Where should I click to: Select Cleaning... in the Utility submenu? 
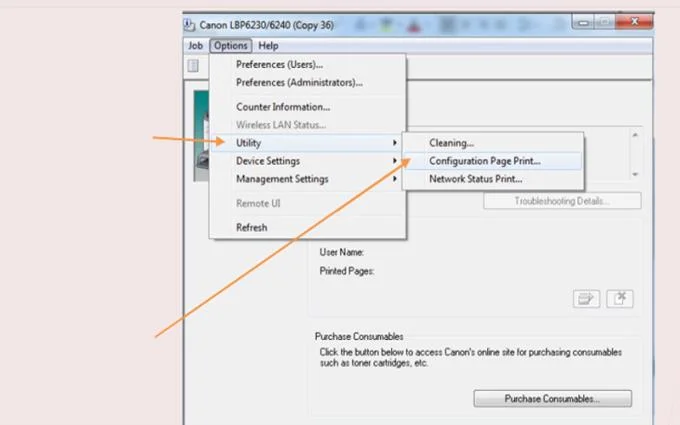point(493,143)
